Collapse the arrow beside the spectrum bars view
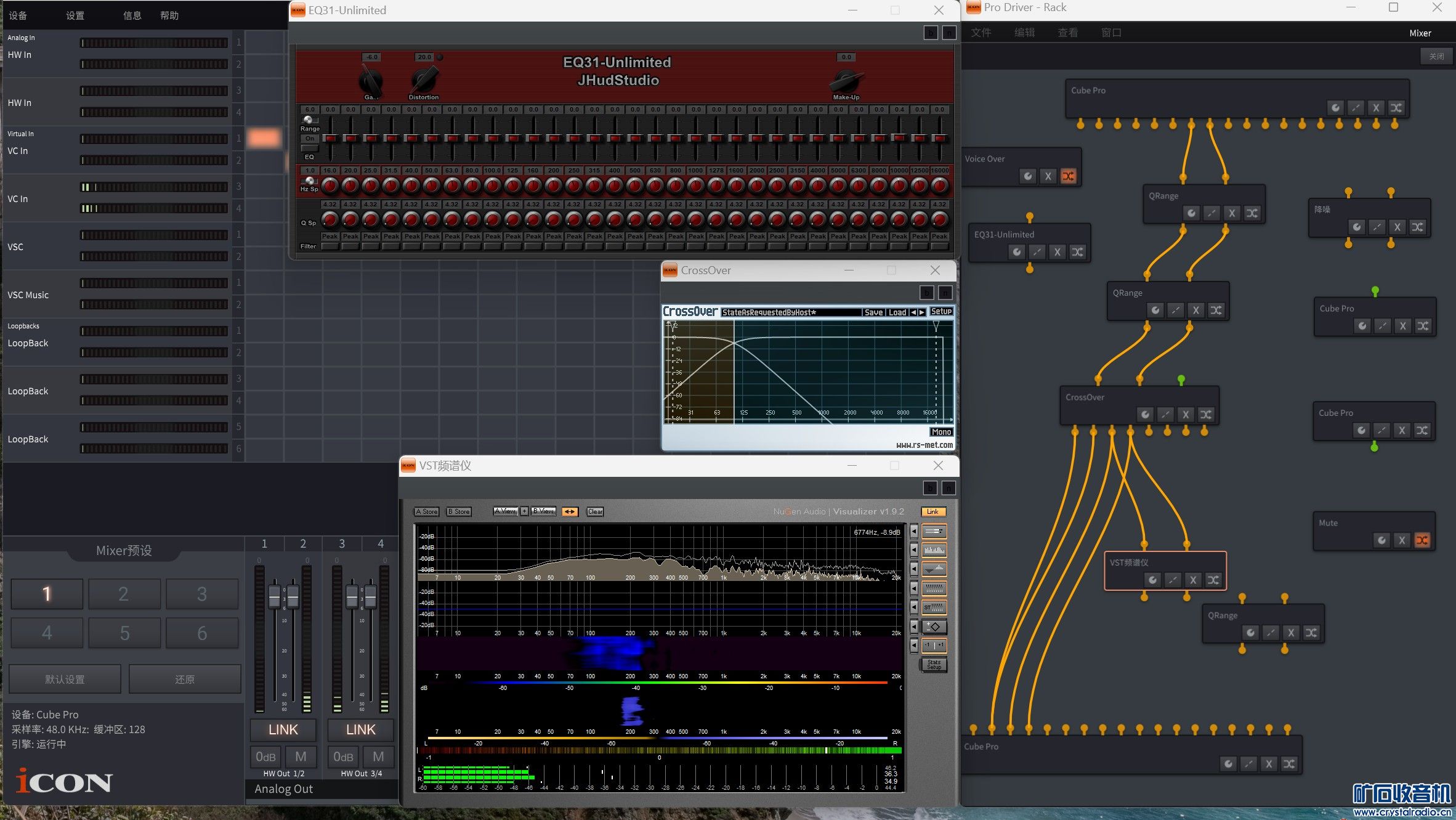Screen dimensions: 1456x820 coord(914,550)
